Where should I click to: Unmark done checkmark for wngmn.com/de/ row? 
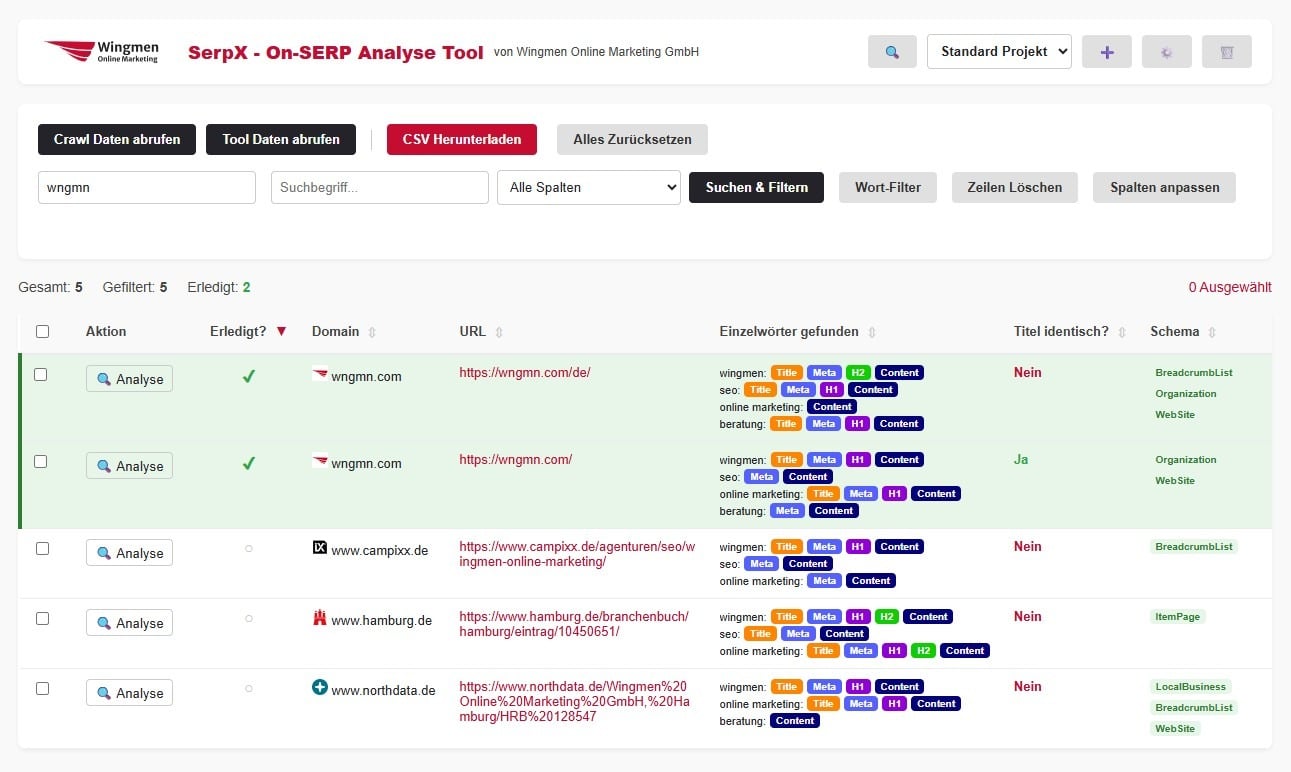249,377
